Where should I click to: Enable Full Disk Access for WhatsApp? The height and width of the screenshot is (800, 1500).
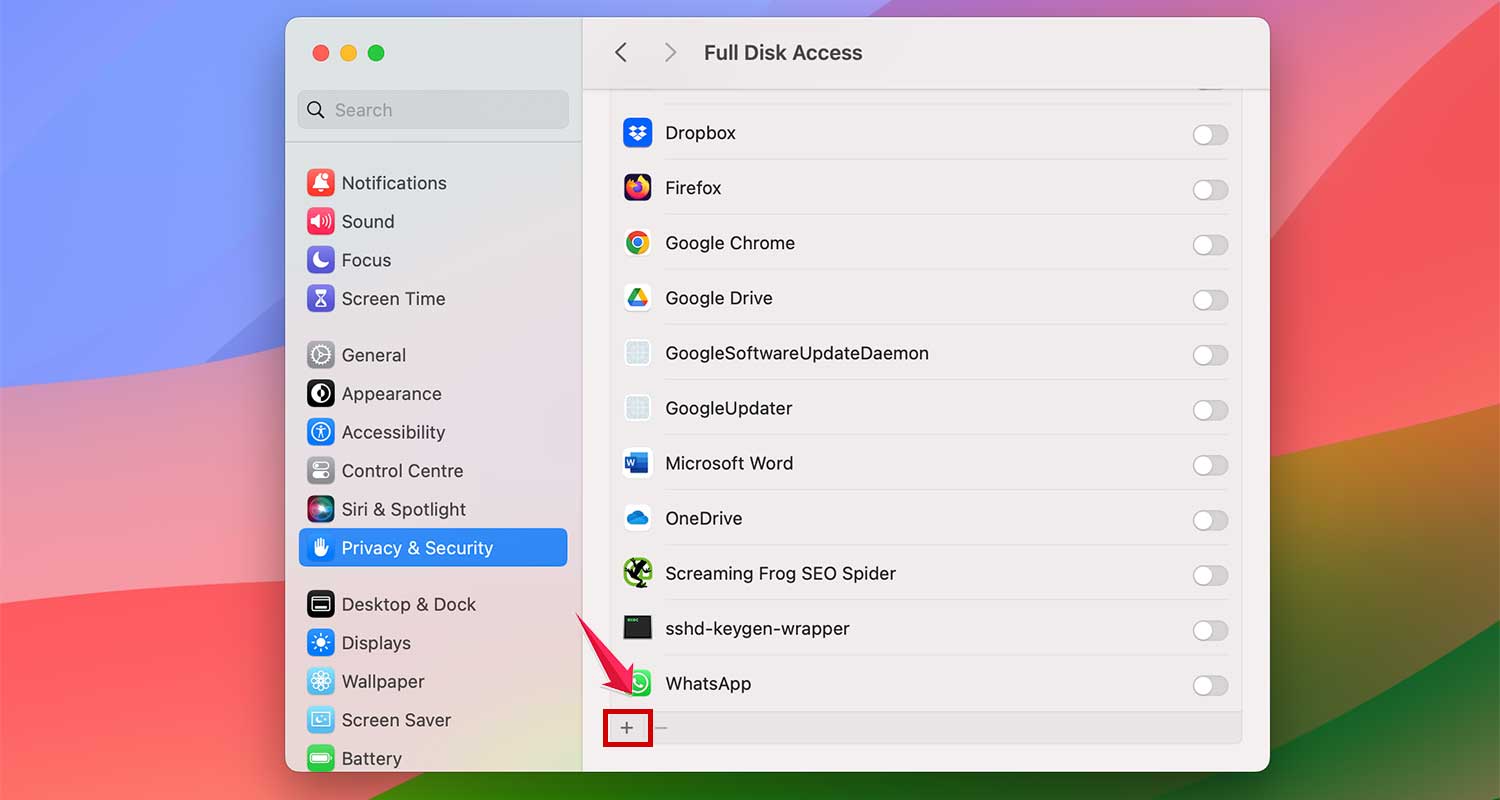coord(1209,686)
